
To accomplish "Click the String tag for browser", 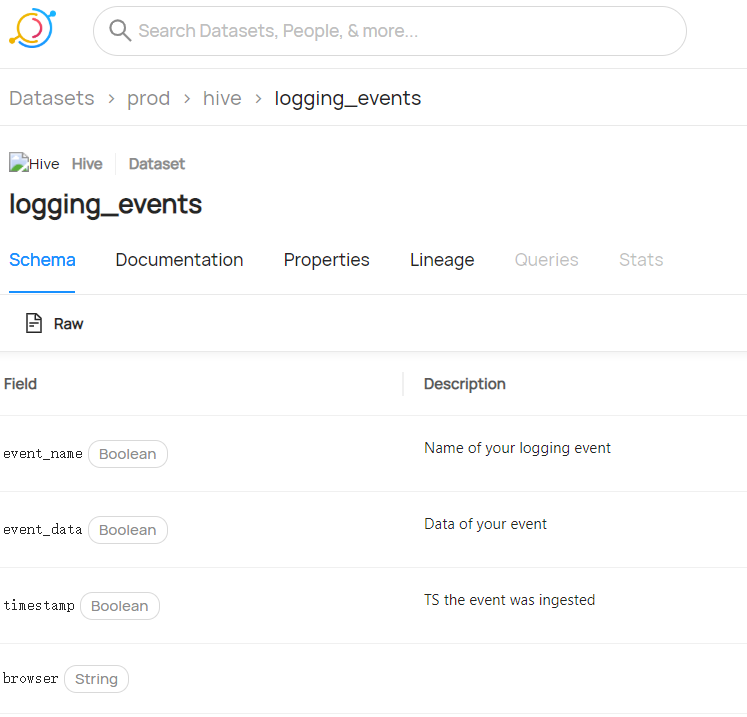I will pos(96,679).
